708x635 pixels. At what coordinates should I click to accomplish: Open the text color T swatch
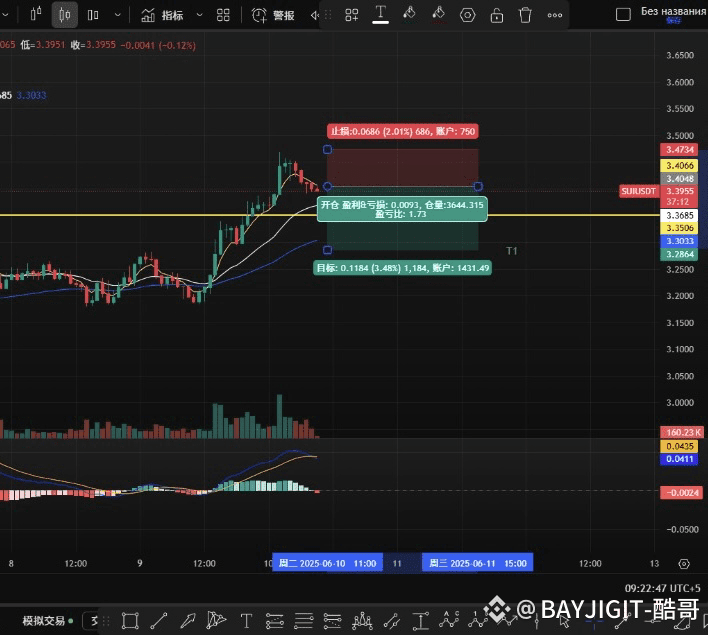click(381, 14)
